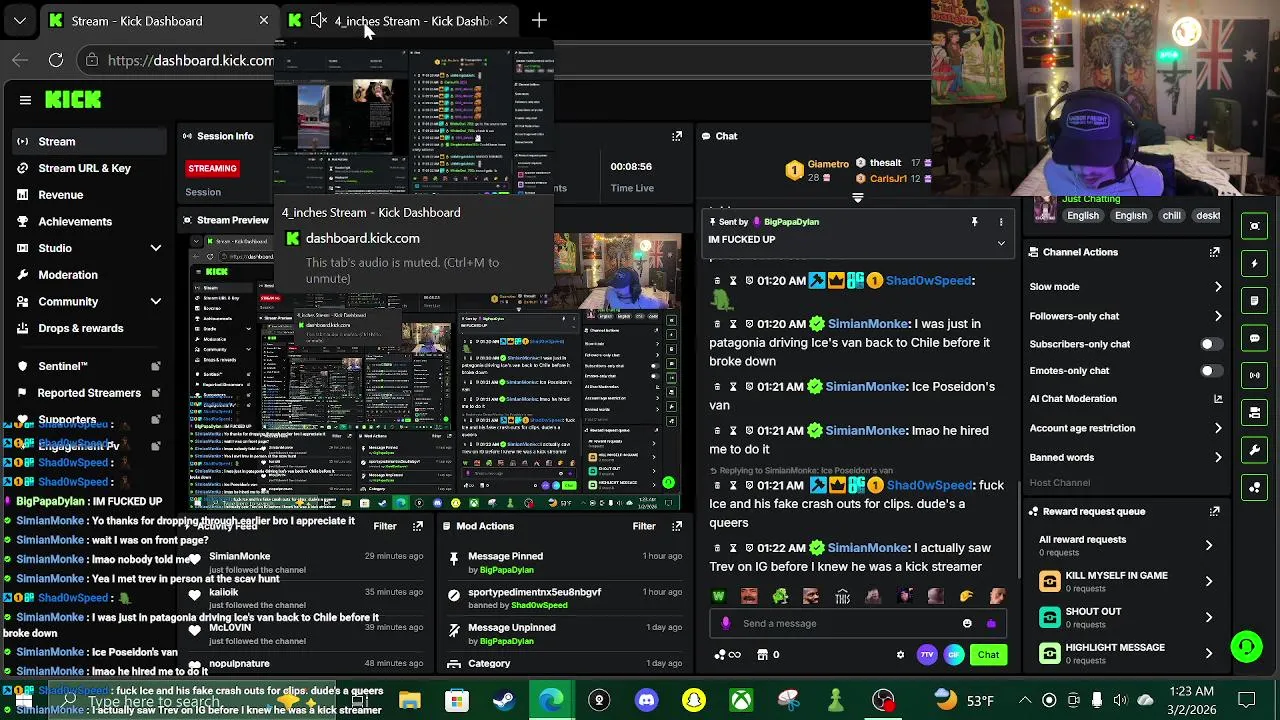Viewport: 1280px width, 720px height.
Task: Click the Message Pinned mod action entry
Action: pyautogui.click(x=565, y=563)
